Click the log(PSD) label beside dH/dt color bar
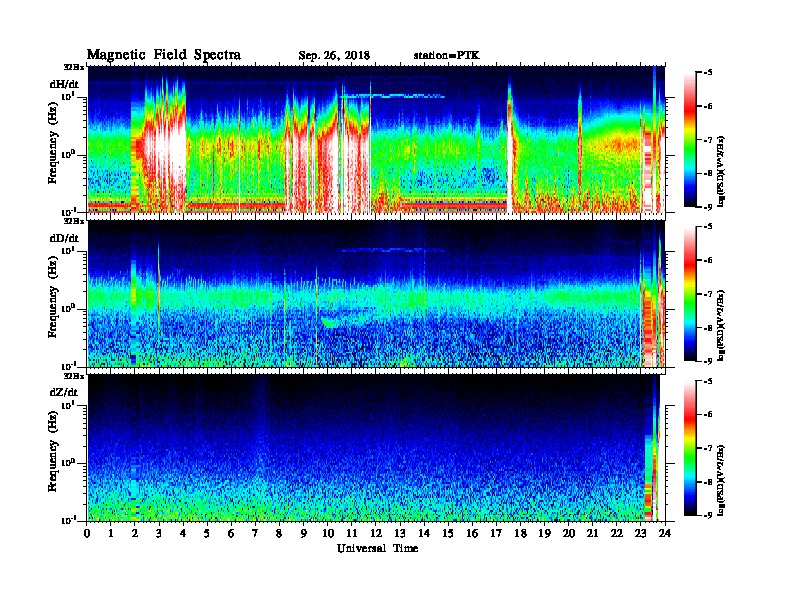Image resolution: width=792 pixels, height=612 pixels. 721,171
